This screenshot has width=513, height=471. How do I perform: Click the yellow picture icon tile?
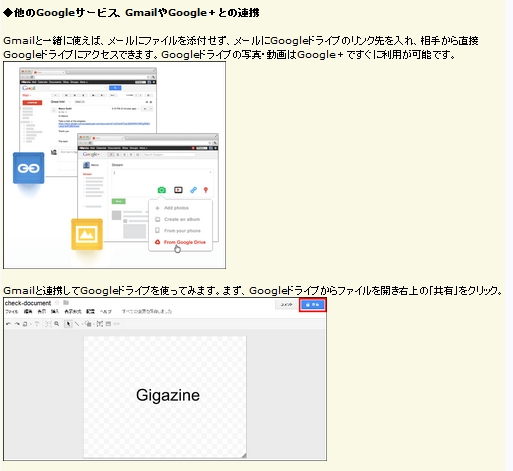(x=87, y=234)
